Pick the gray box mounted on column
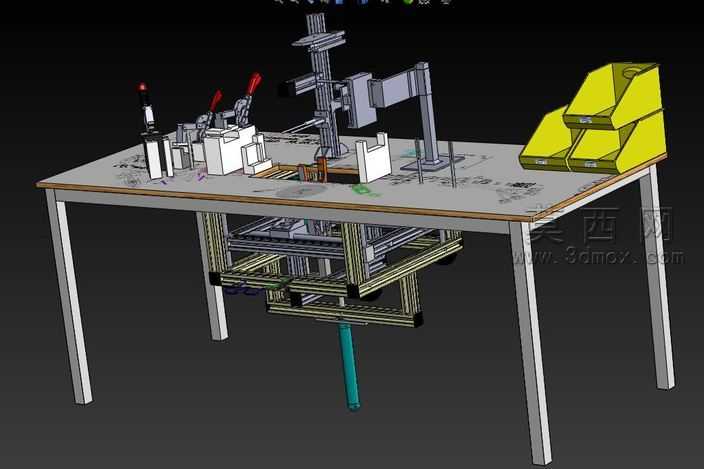 click(360, 101)
